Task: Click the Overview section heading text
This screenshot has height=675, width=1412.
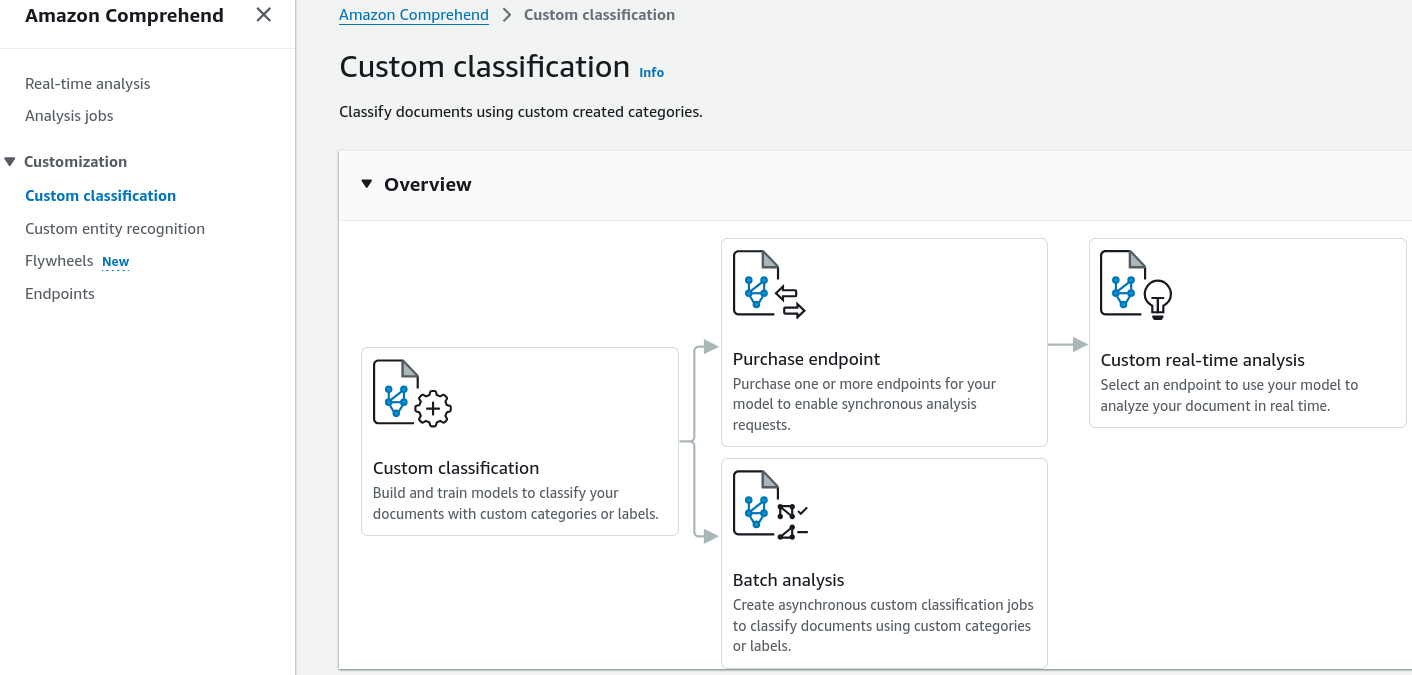Action: [x=428, y=184]
